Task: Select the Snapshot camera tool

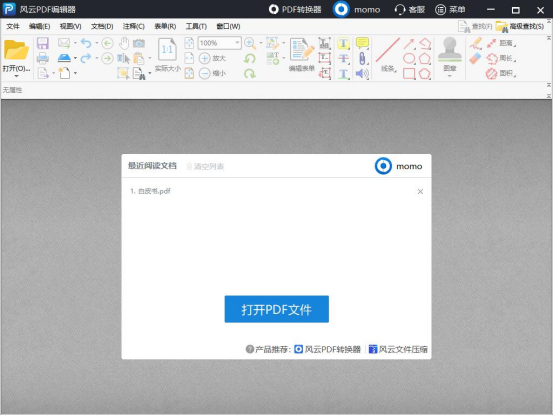Action: pos(139,43)
